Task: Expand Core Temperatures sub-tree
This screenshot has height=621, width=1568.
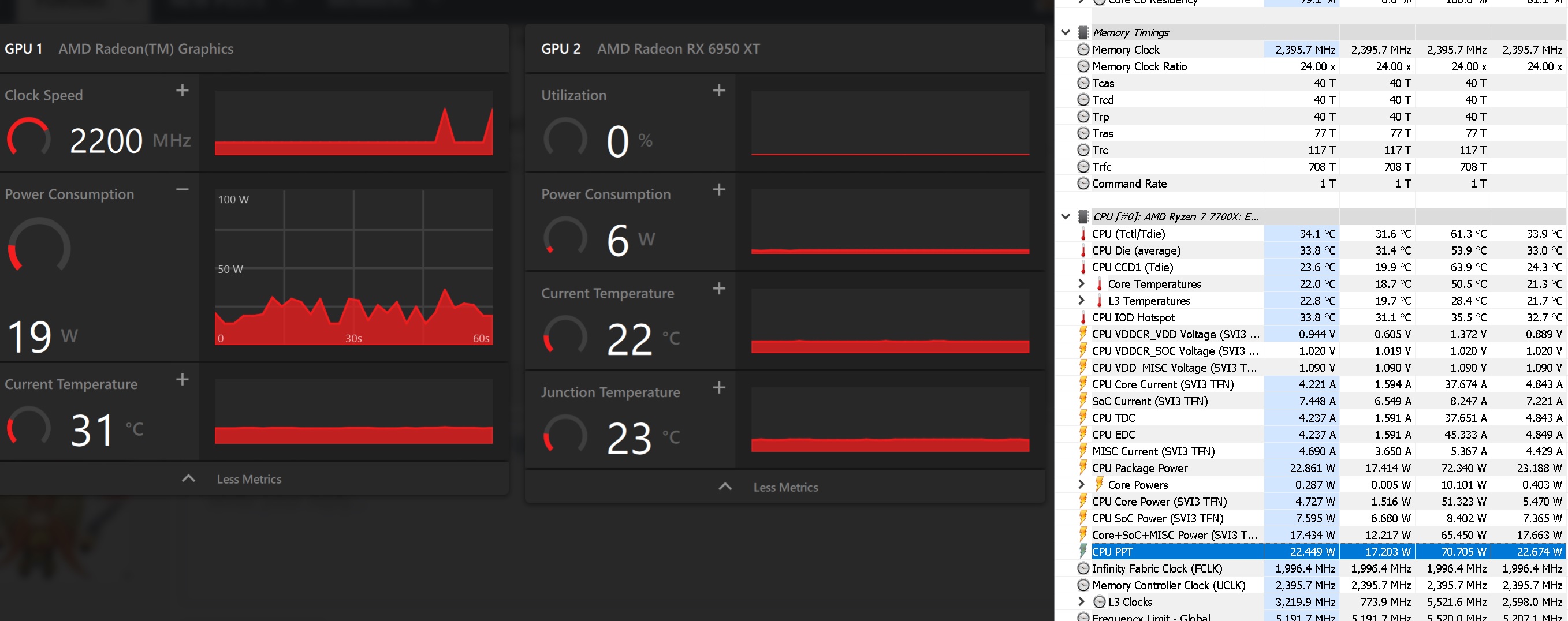Action: tap(1081, 283)
